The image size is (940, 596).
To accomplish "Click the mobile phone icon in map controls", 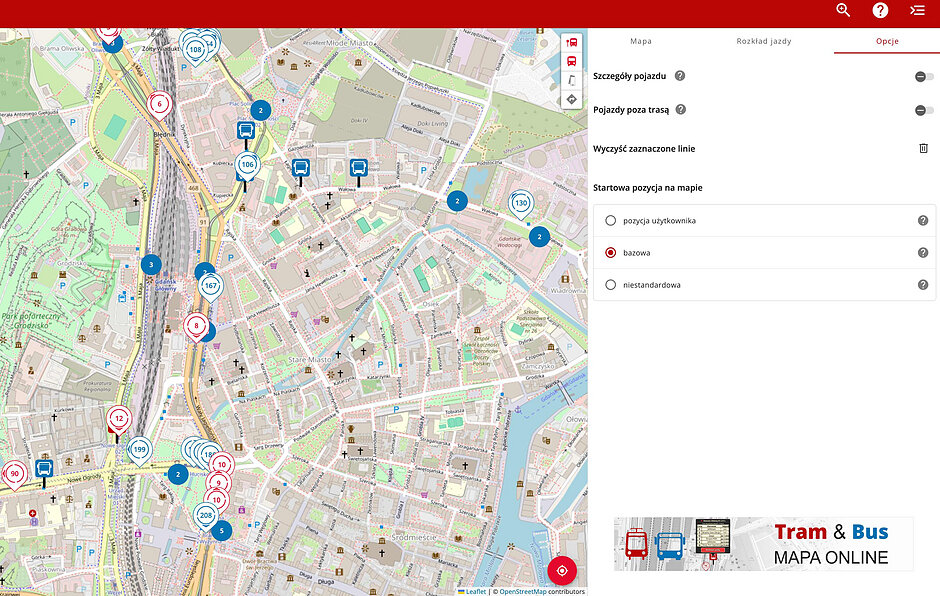I will click(573, 81).
